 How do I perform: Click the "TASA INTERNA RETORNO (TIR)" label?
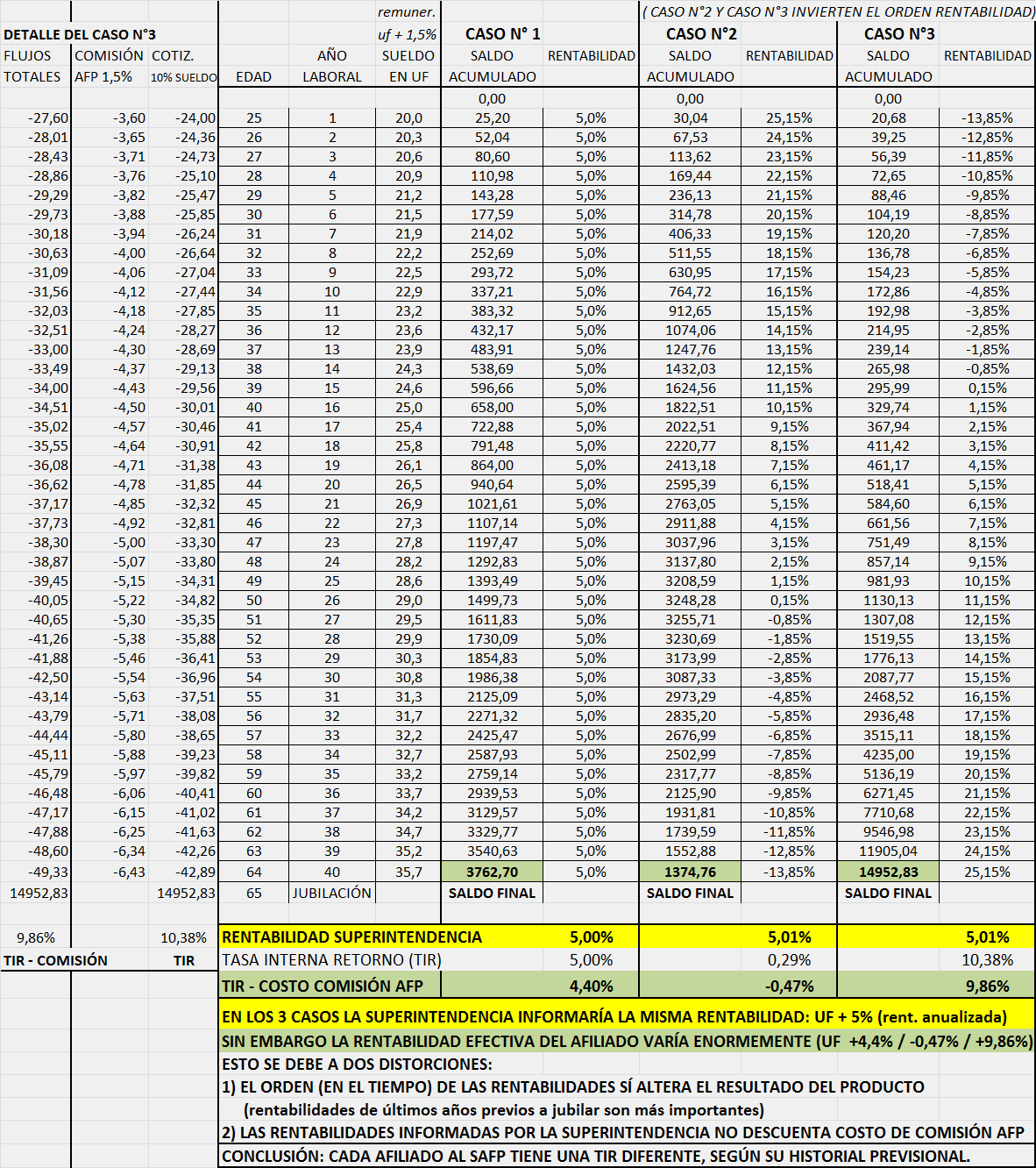click(332, 960)
